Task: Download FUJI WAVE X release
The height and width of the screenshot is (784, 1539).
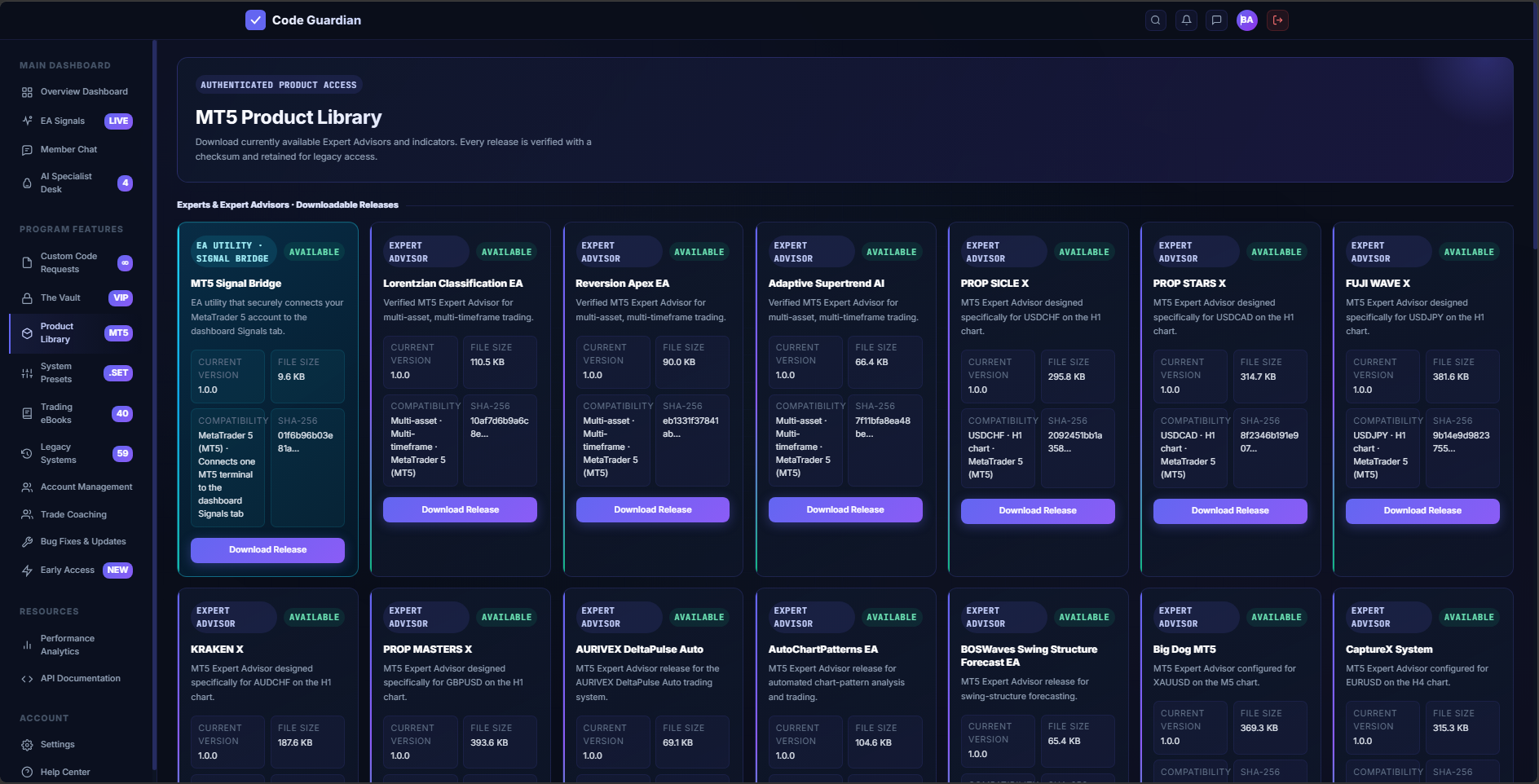Action: click(1422, 511)
